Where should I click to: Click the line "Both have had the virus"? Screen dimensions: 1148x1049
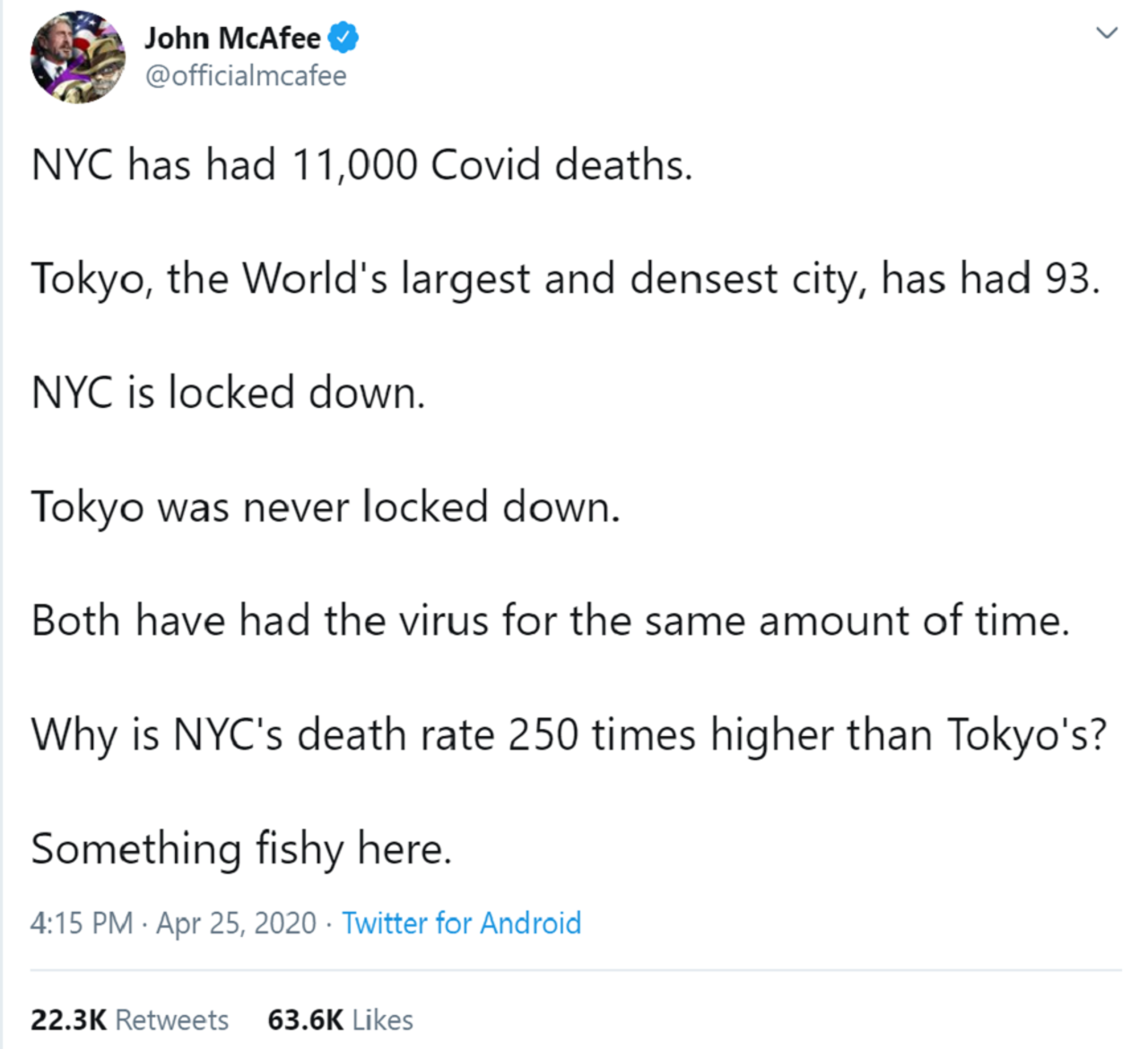[551, 620]
